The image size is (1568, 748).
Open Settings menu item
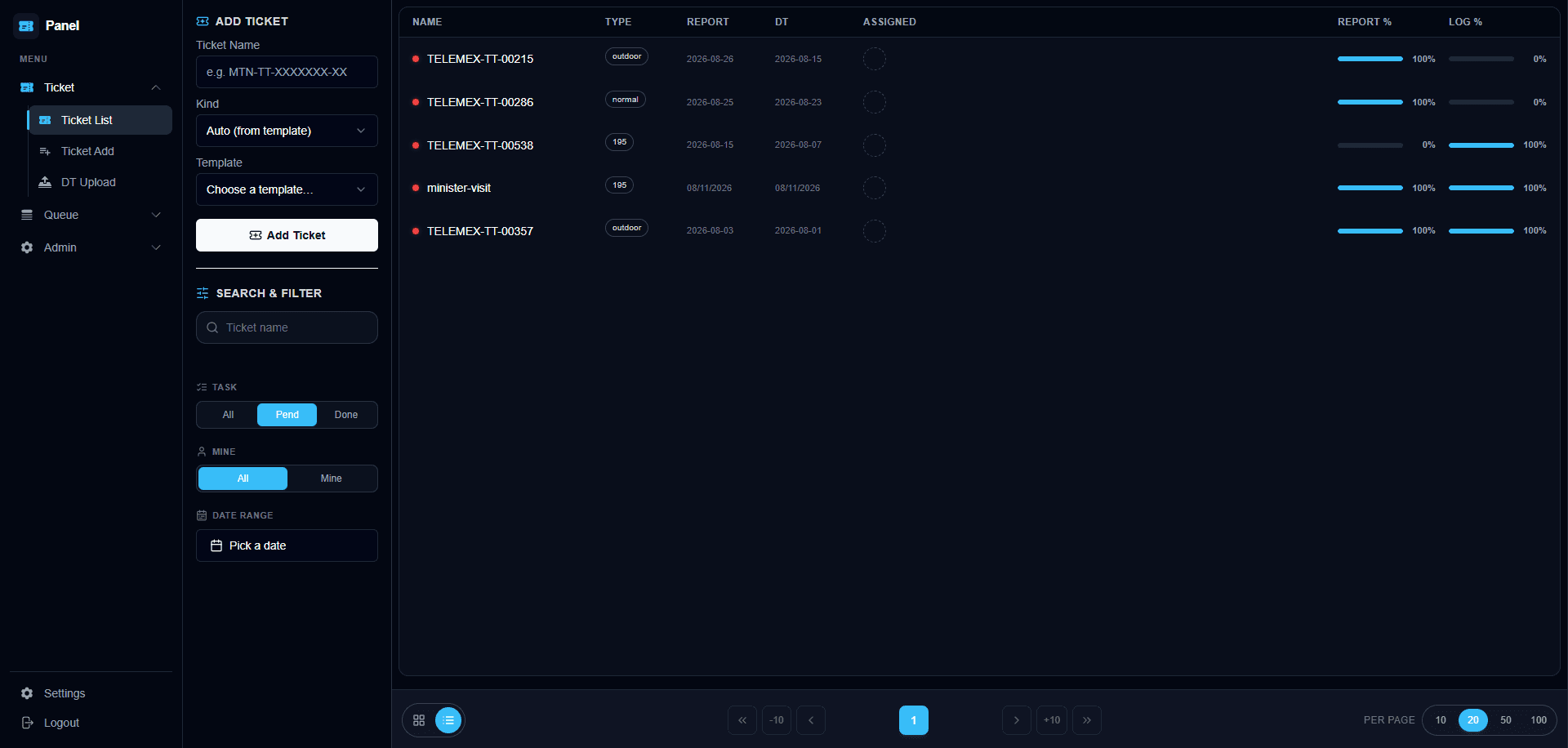[x=91, y=693]
